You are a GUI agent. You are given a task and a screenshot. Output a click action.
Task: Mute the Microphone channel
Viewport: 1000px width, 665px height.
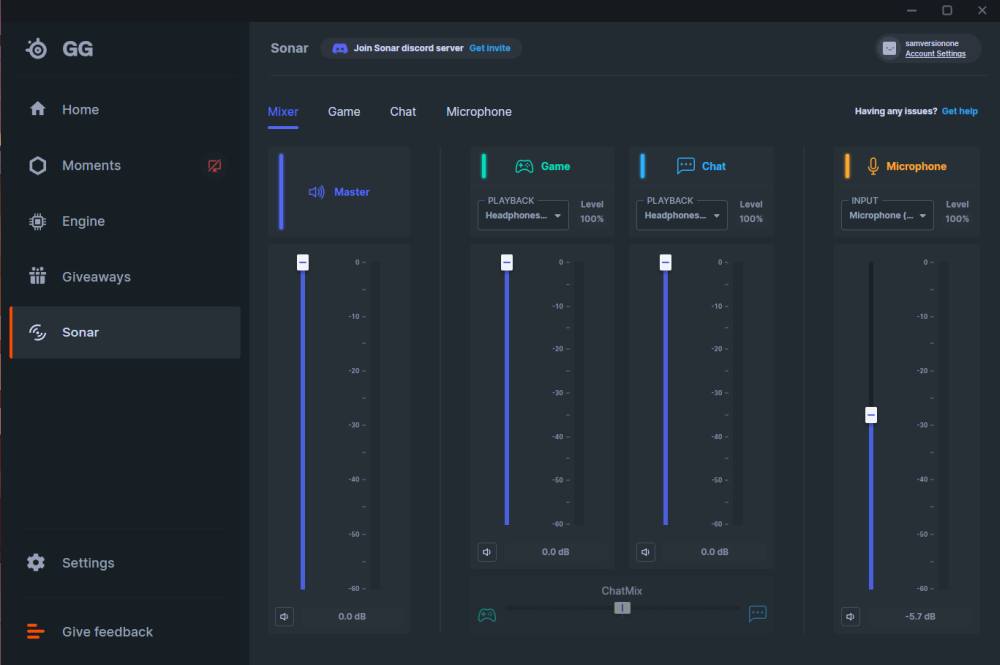[851, 617]
